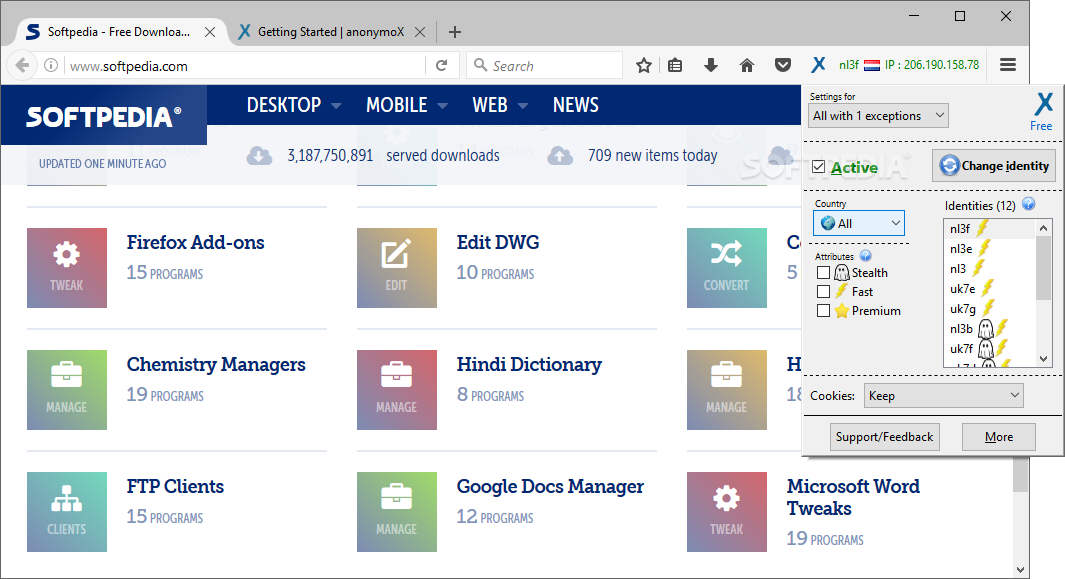Open the Firefox hamburger menu
Image resolution: width=1065 pixels, height=579 pixels.
[1008, 65]
